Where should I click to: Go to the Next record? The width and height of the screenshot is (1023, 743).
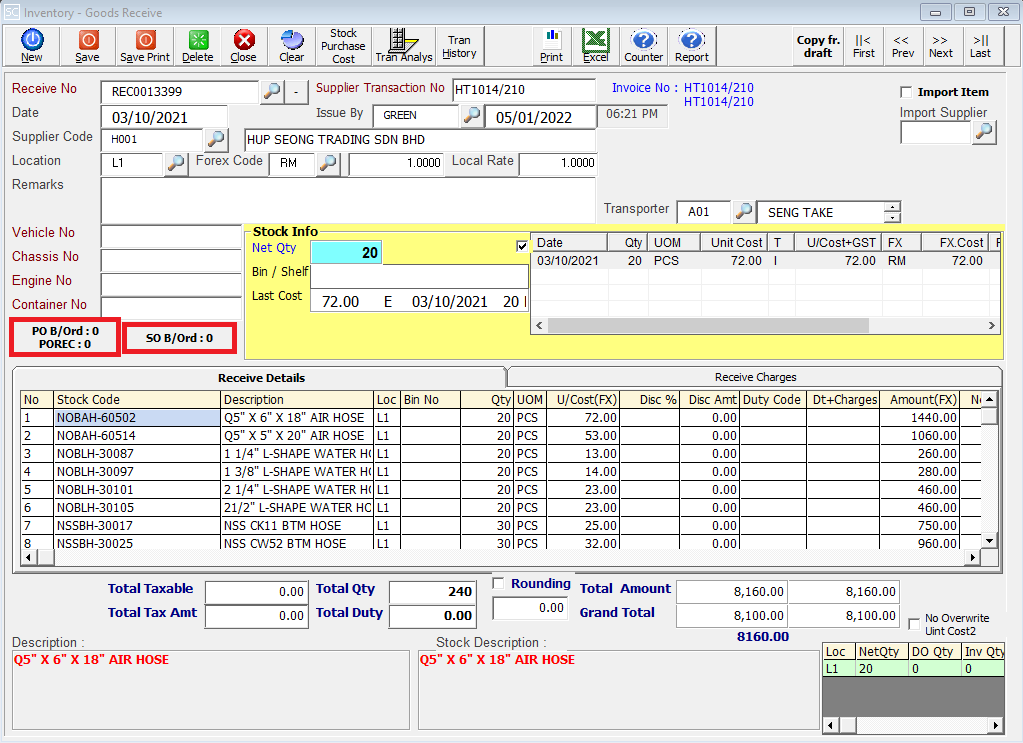coord(941,46)
